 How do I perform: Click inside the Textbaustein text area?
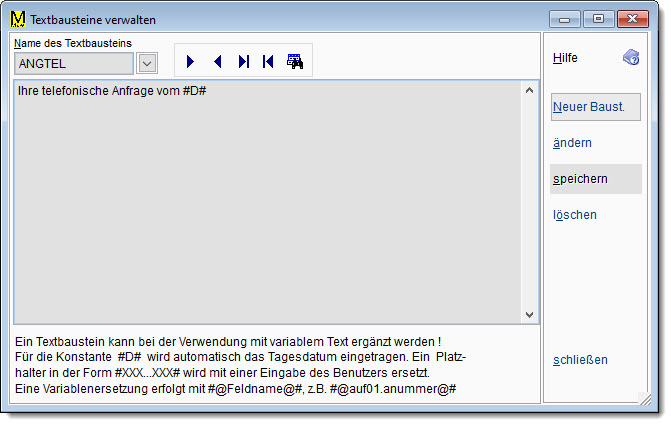[x=266, y=200]
